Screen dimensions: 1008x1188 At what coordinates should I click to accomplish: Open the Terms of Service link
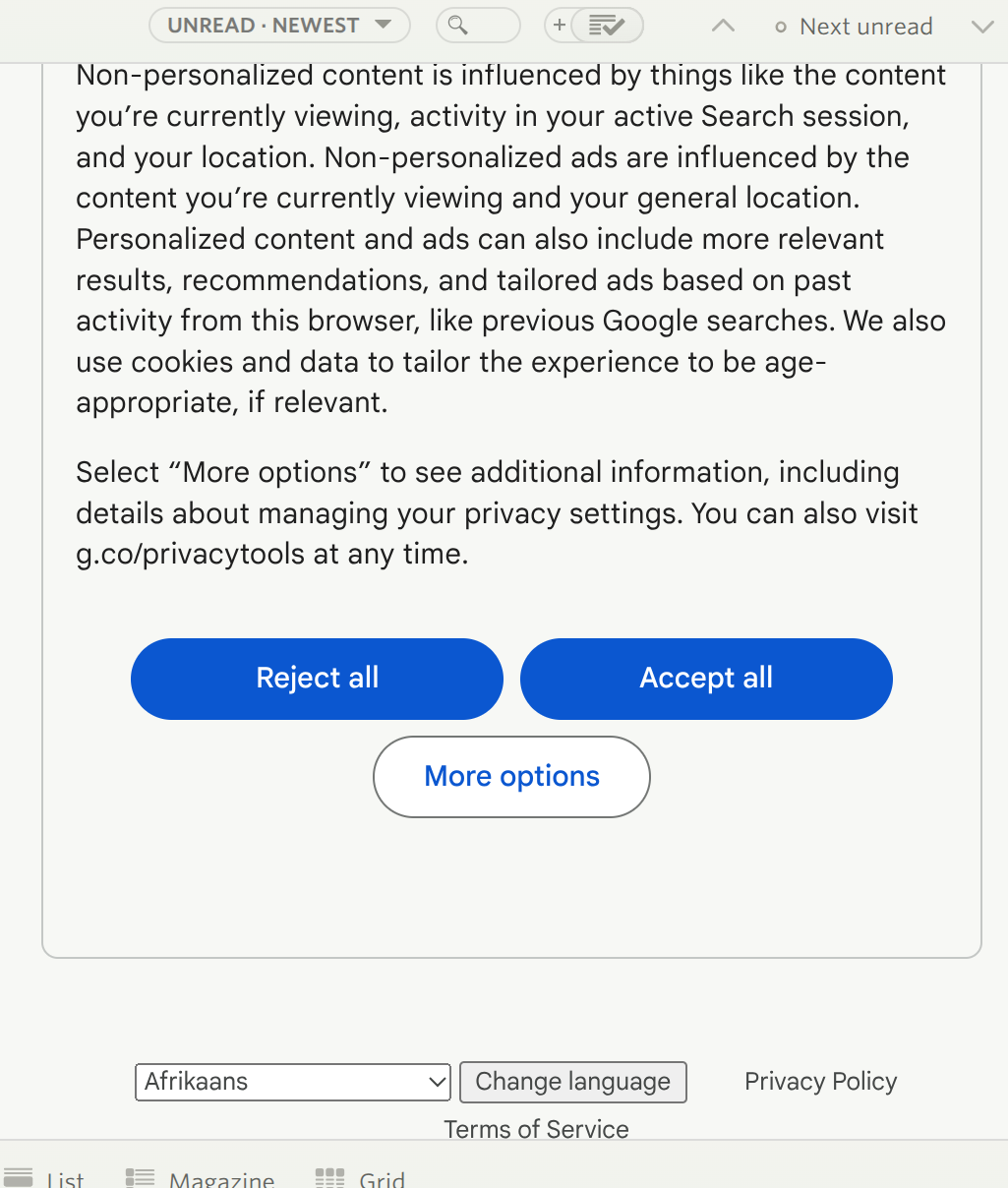[x=536, y=1129]
